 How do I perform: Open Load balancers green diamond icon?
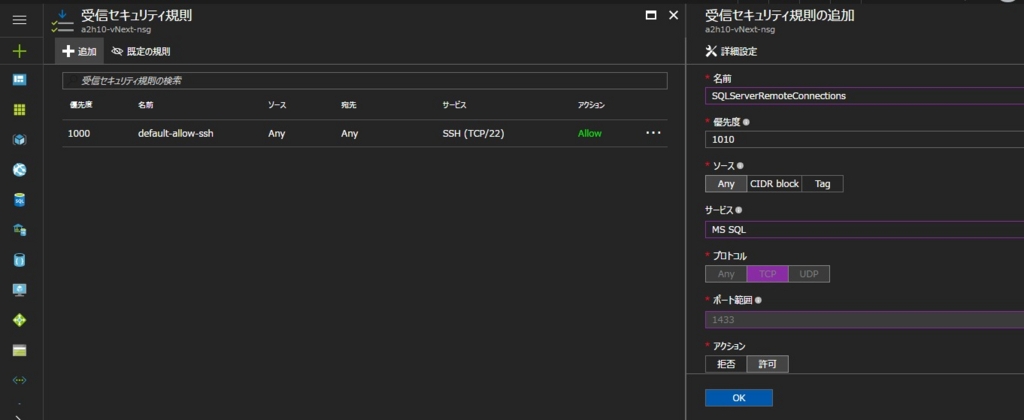coord(20,320)
